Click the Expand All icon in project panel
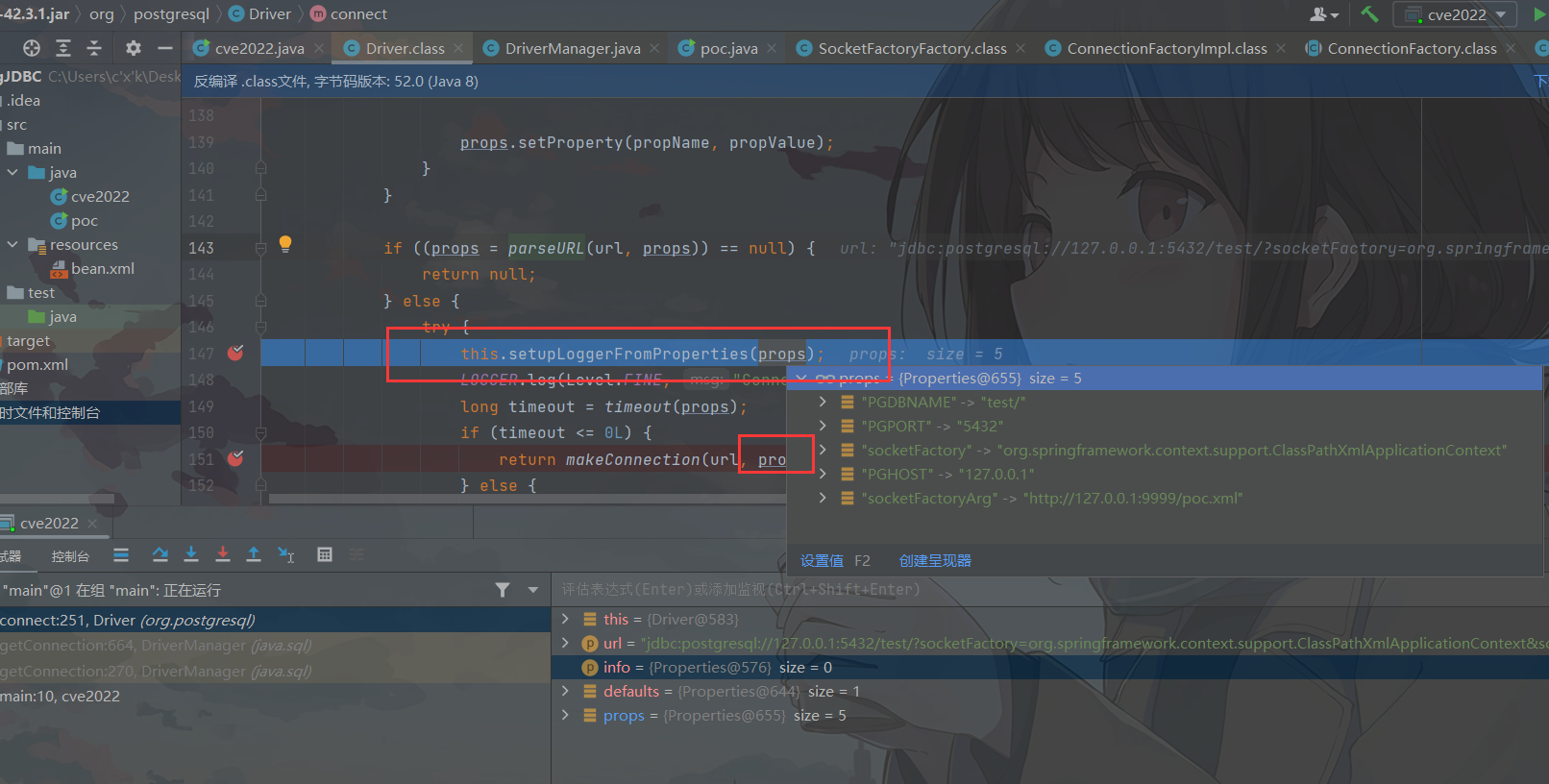The image size is (1549, 784). click(x=63, y=48)
